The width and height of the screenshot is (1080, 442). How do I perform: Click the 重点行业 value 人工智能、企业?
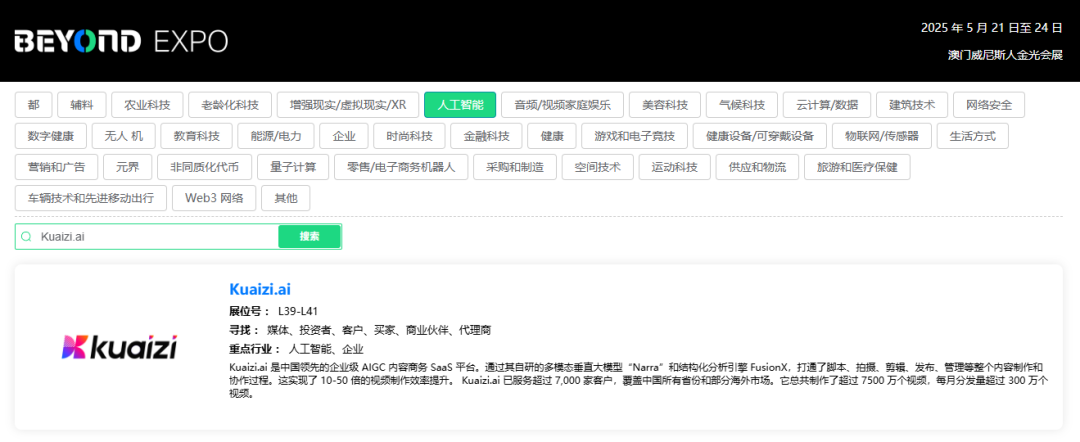pos(326,349)
